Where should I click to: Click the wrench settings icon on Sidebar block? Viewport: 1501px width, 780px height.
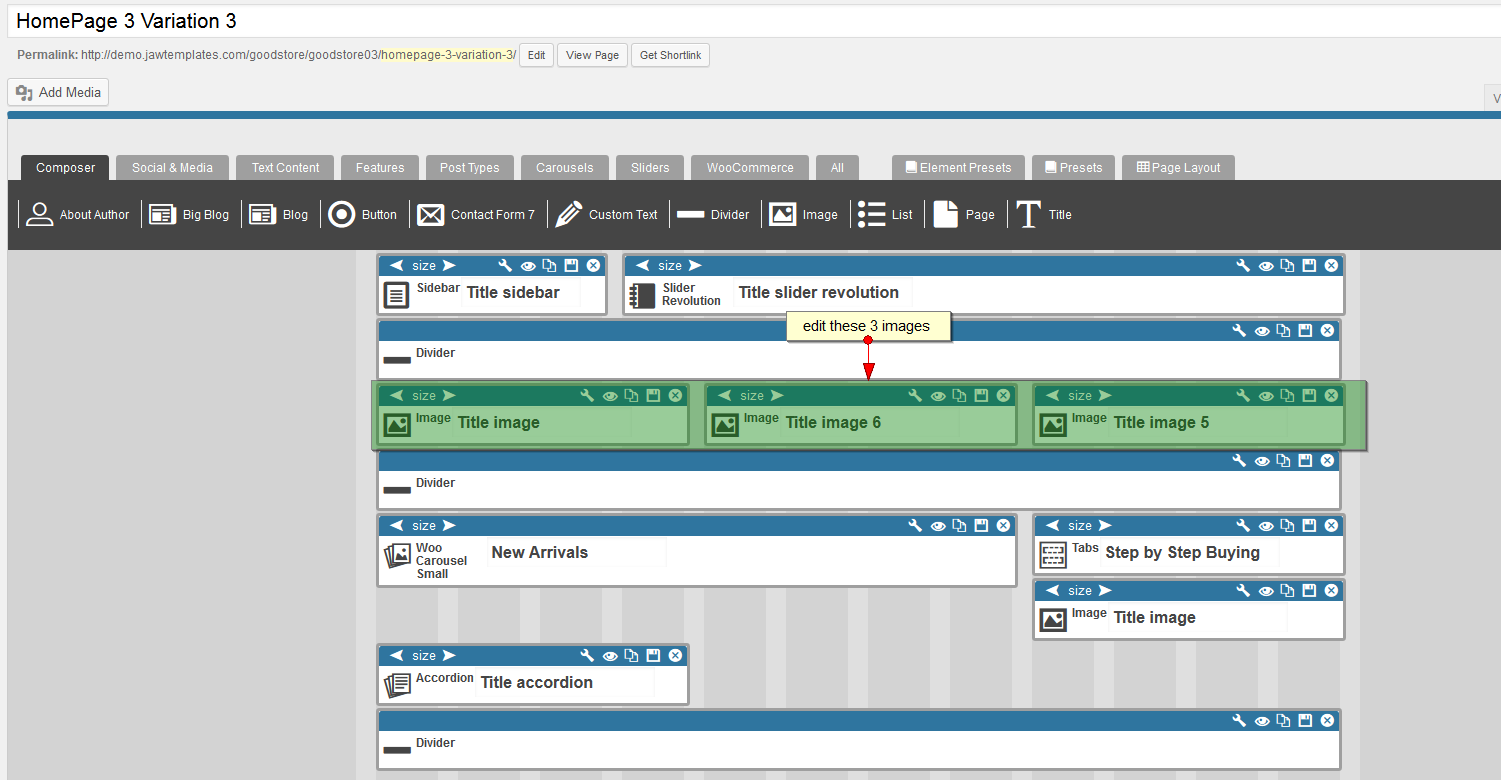pyautogui.click(x=505, y=266)
